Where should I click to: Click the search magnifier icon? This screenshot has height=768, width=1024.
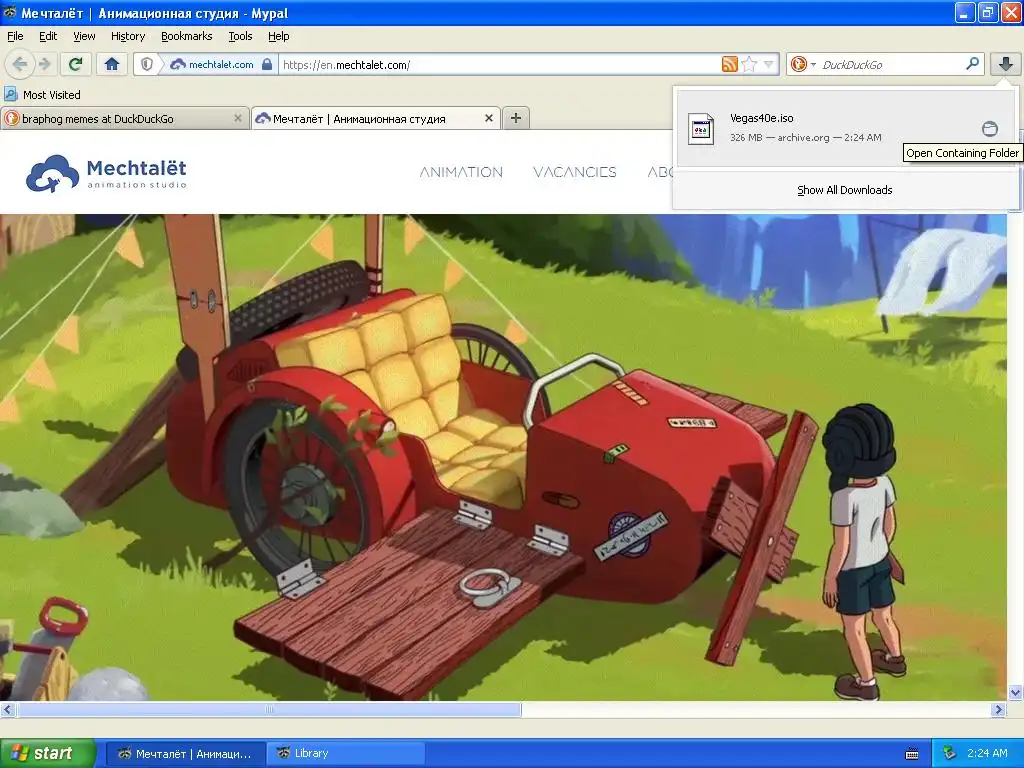[972, 63]
